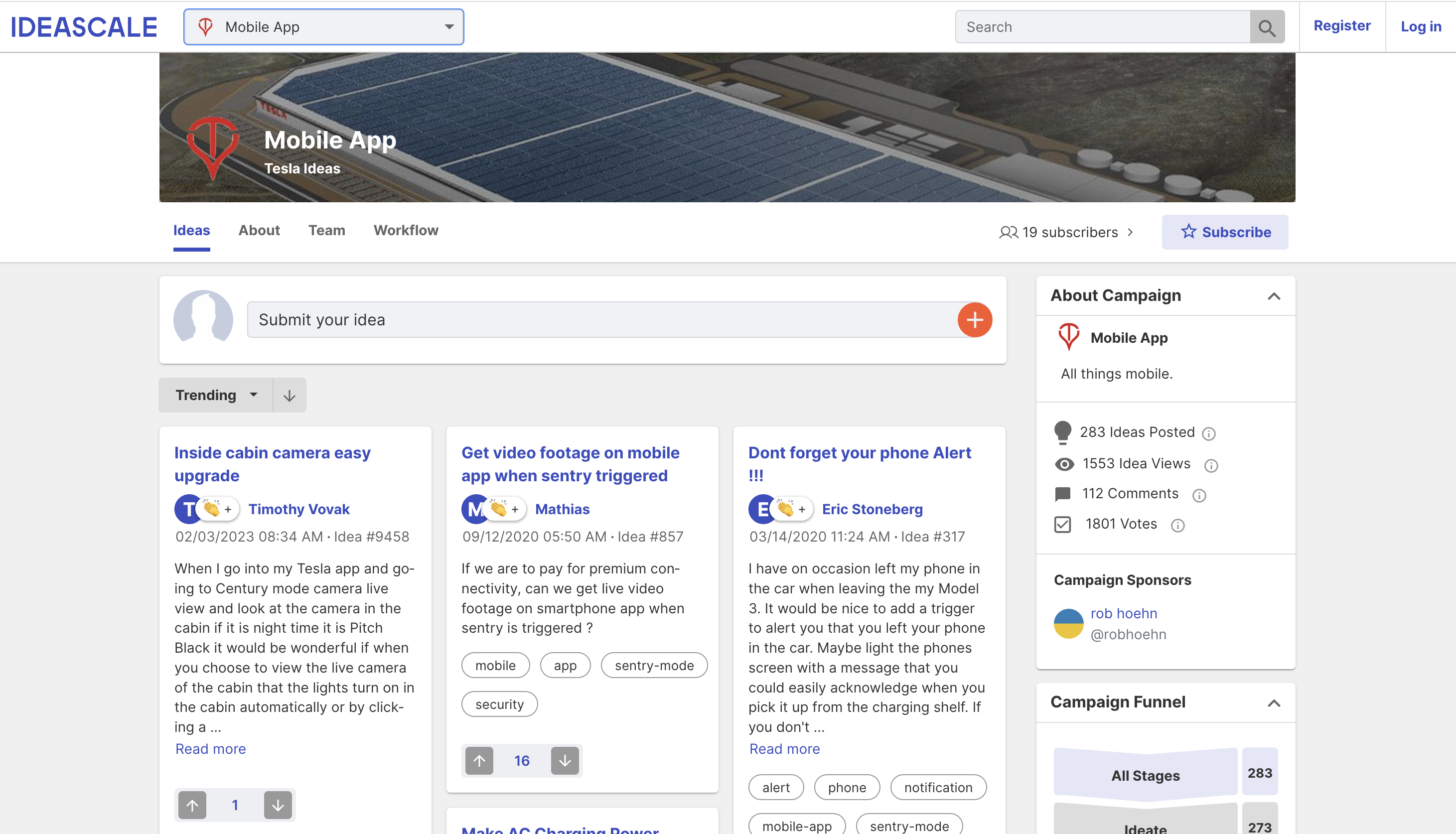Click the orange plus submit idea button
This screenshot has height=834, width=1456.
coord(974,320)
